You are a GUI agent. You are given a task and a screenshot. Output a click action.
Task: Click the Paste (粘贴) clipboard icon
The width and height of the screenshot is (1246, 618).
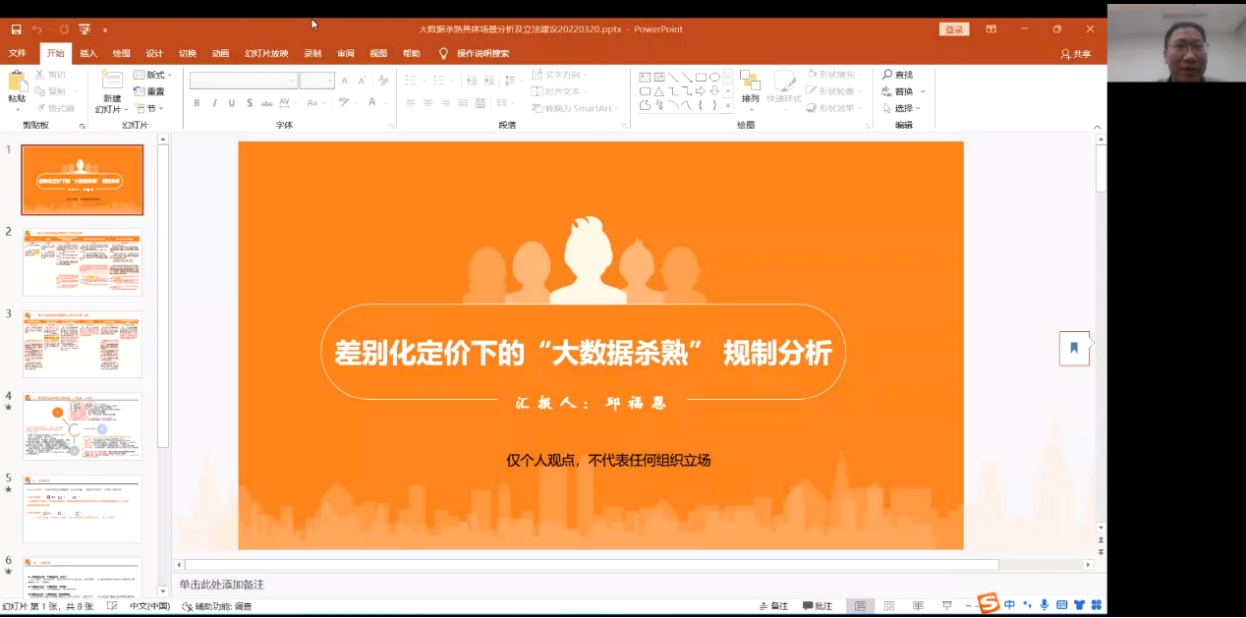click(17, 81)
